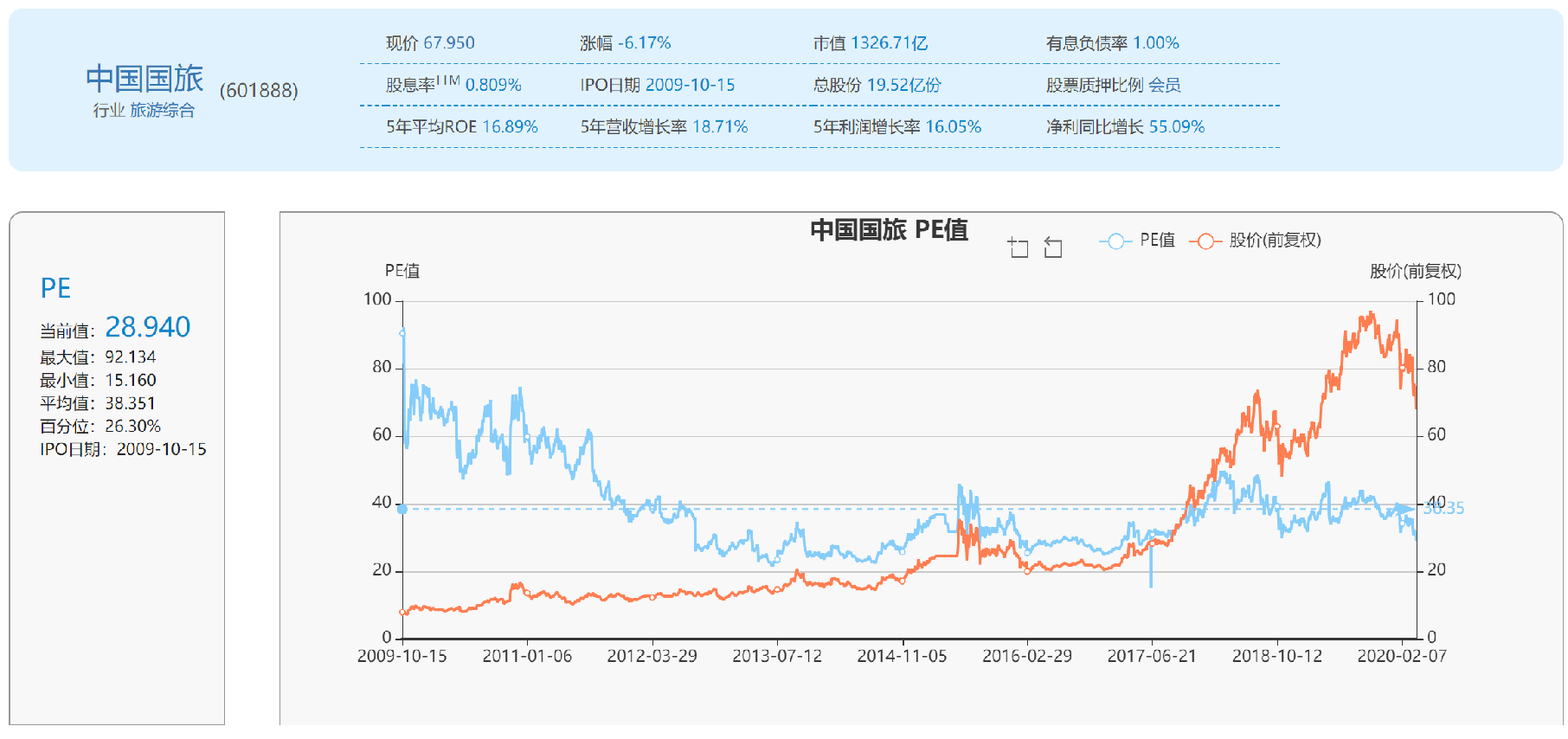Click the 2012-03-29 x-axis label
Screen dimensions: 1568x739
coord(652,657)
